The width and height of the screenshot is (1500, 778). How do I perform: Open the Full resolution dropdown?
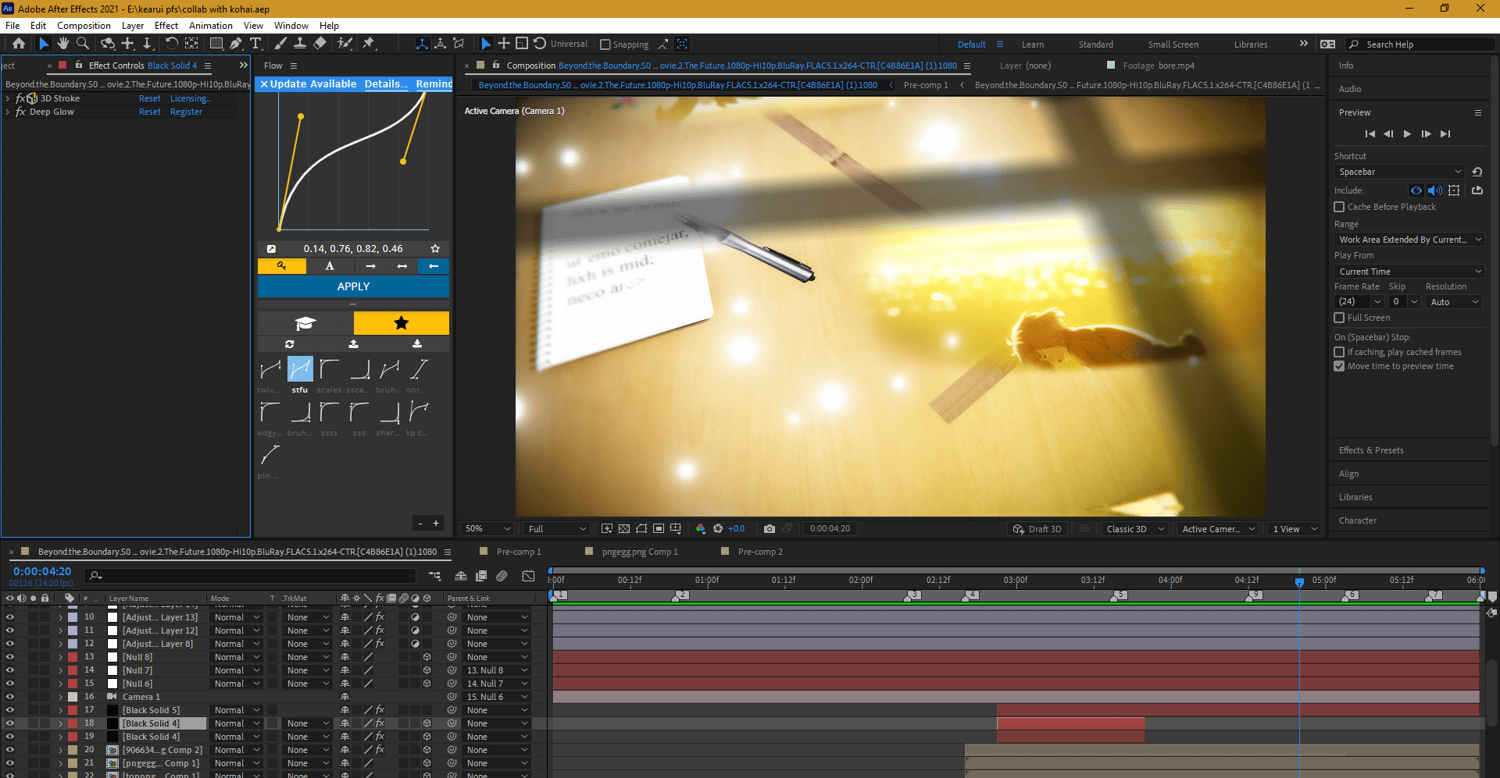pyautogui.click(x=557, y=529)
